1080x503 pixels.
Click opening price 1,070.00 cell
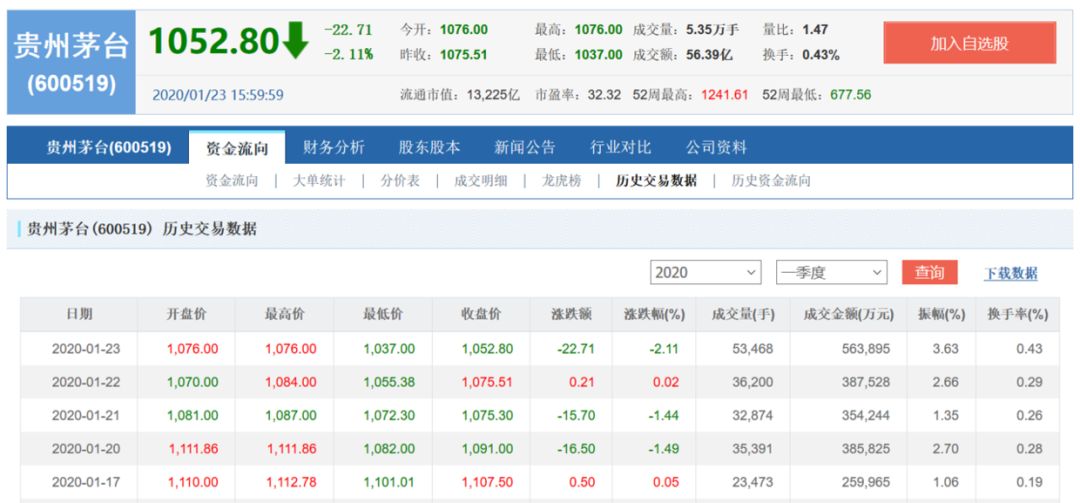click(192, 382)
